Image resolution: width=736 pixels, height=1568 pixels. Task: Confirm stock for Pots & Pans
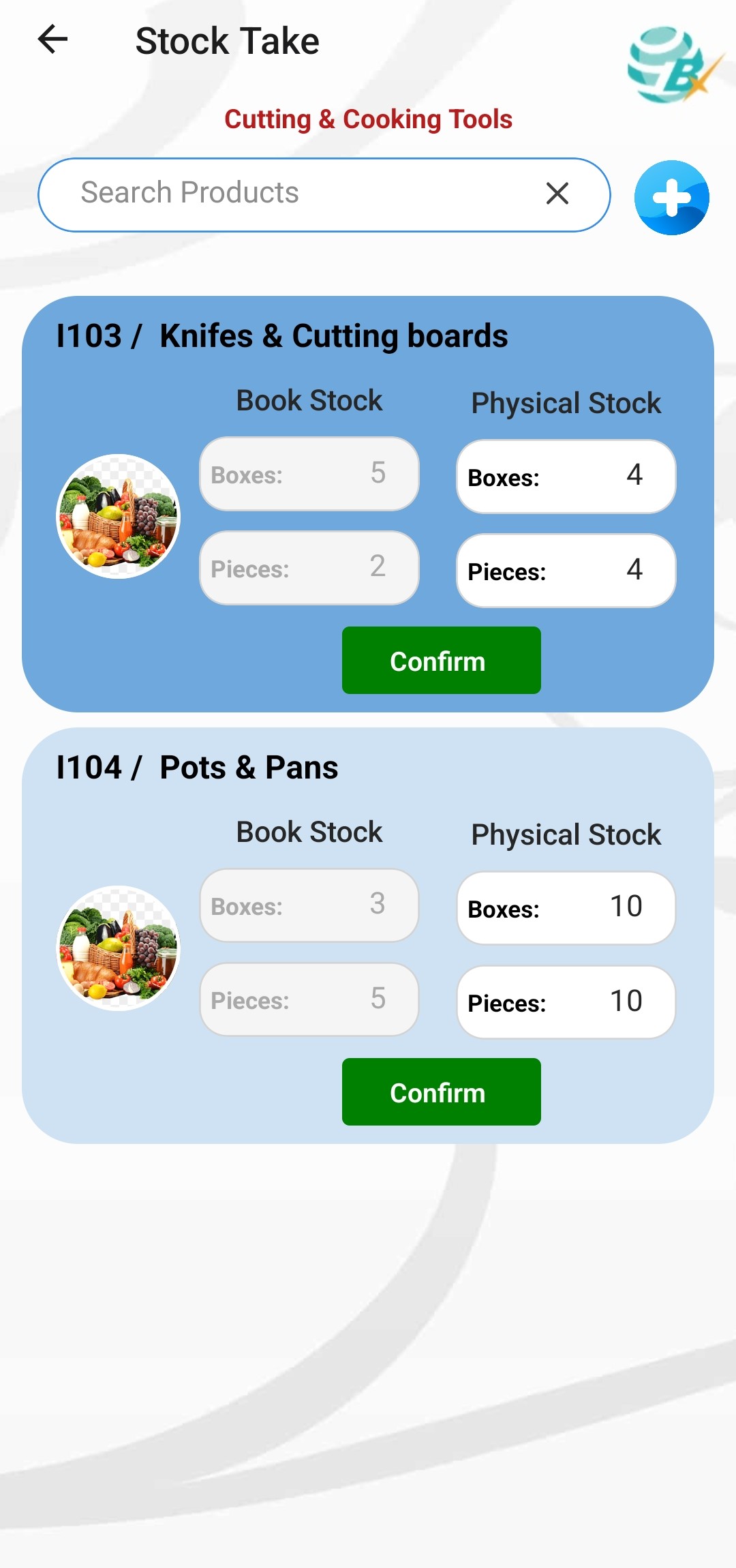442,1092
